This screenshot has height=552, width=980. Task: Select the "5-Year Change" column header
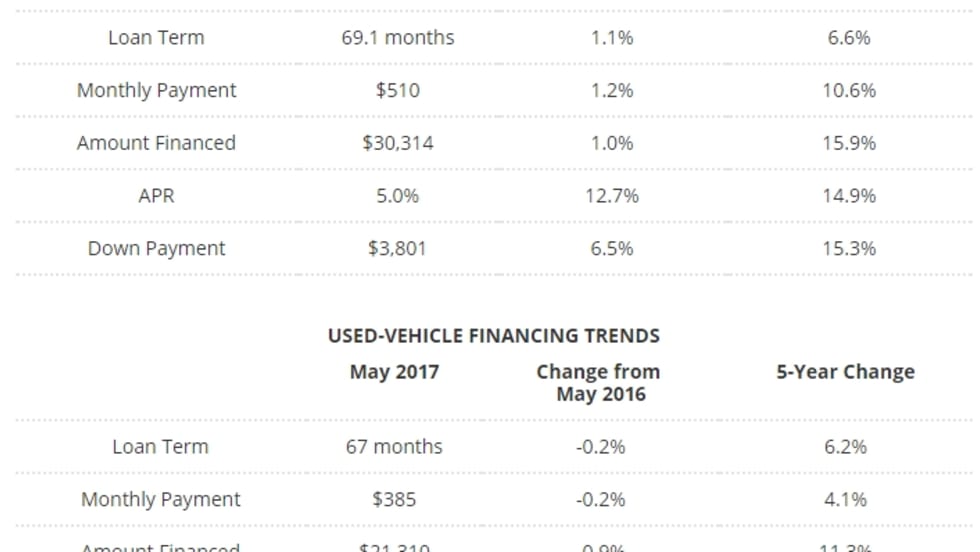coord(845,372)
